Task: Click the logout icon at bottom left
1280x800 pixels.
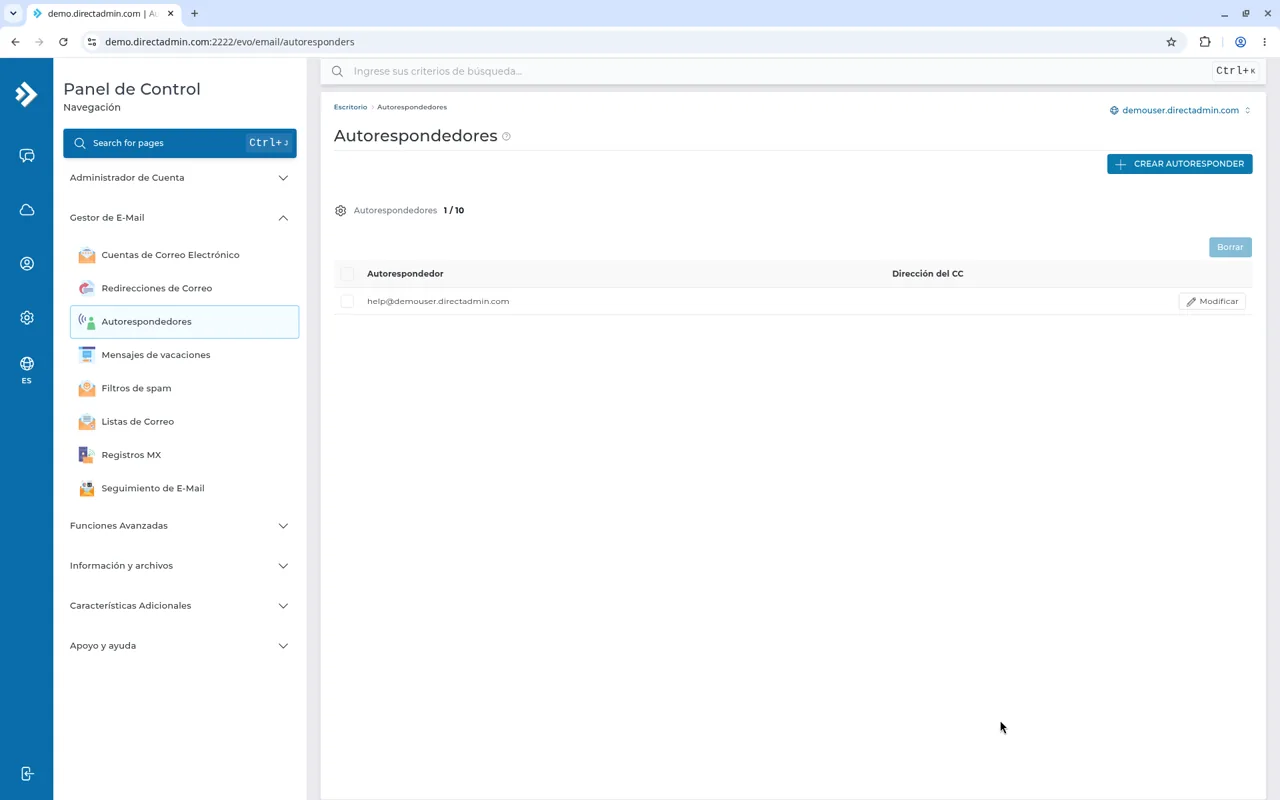Action: pos(27,774)
